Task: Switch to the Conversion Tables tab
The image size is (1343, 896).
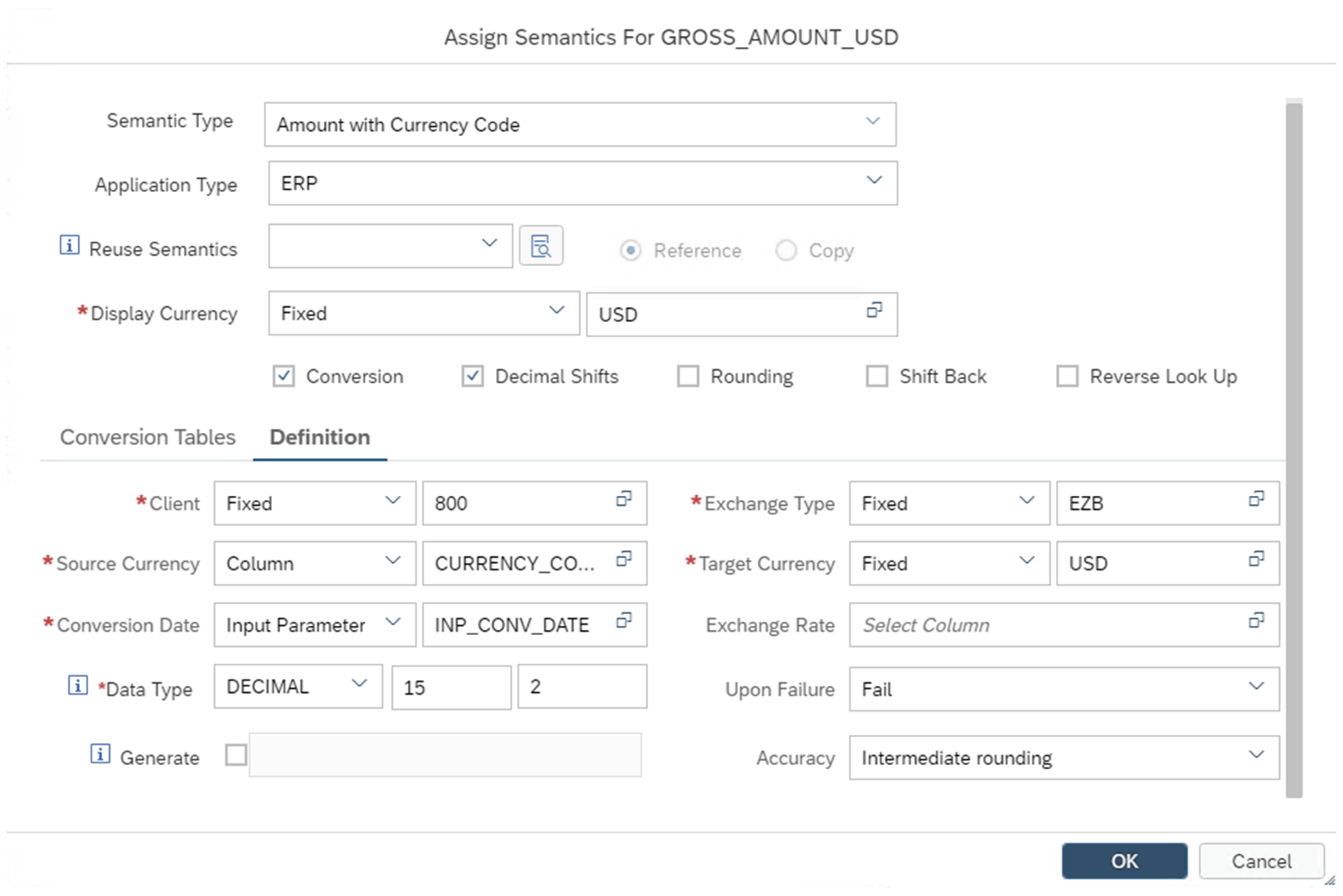Action: [148, 437]
